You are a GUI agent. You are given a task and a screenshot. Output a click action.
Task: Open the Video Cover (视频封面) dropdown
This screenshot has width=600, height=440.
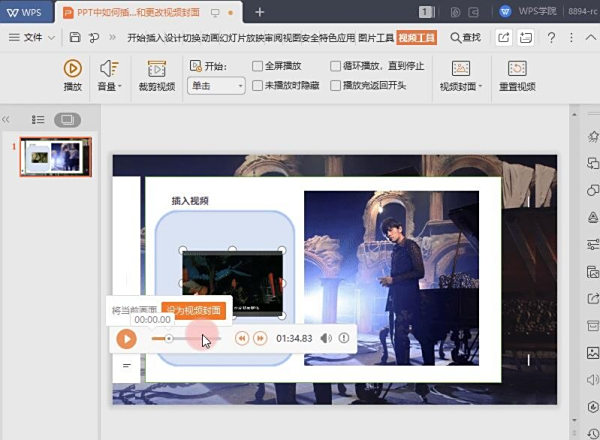point(461,76)
